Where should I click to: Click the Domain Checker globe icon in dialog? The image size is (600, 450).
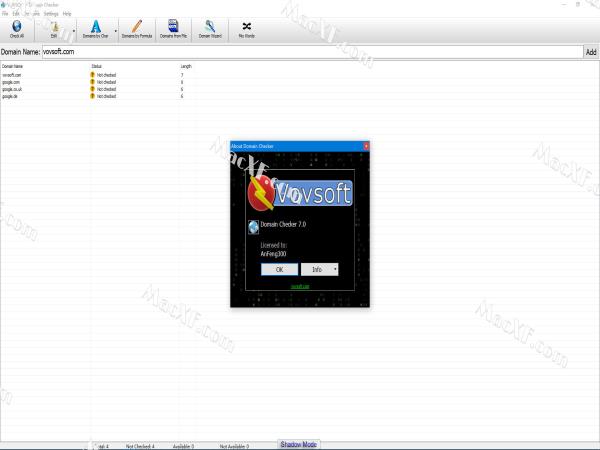click(x=253, y=227)
